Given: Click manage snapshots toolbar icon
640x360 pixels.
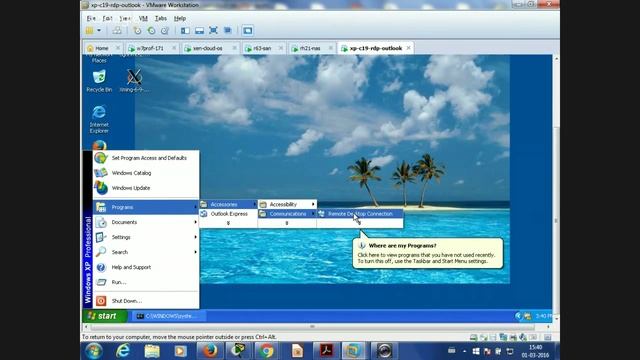Looking at the screenshot, I should tap(165, 31).
